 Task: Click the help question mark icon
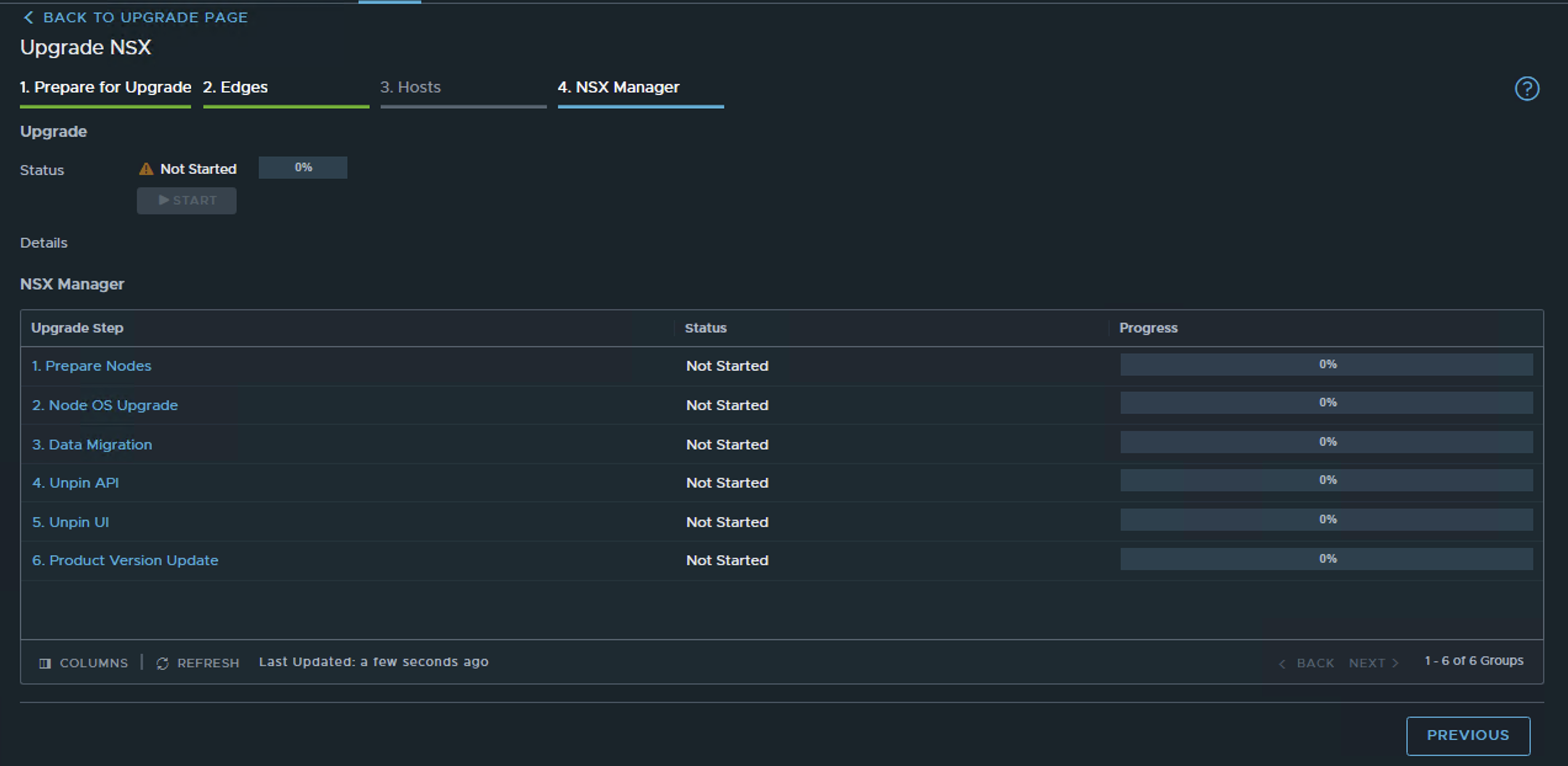pyautogui.click(x=1526, y=89)
